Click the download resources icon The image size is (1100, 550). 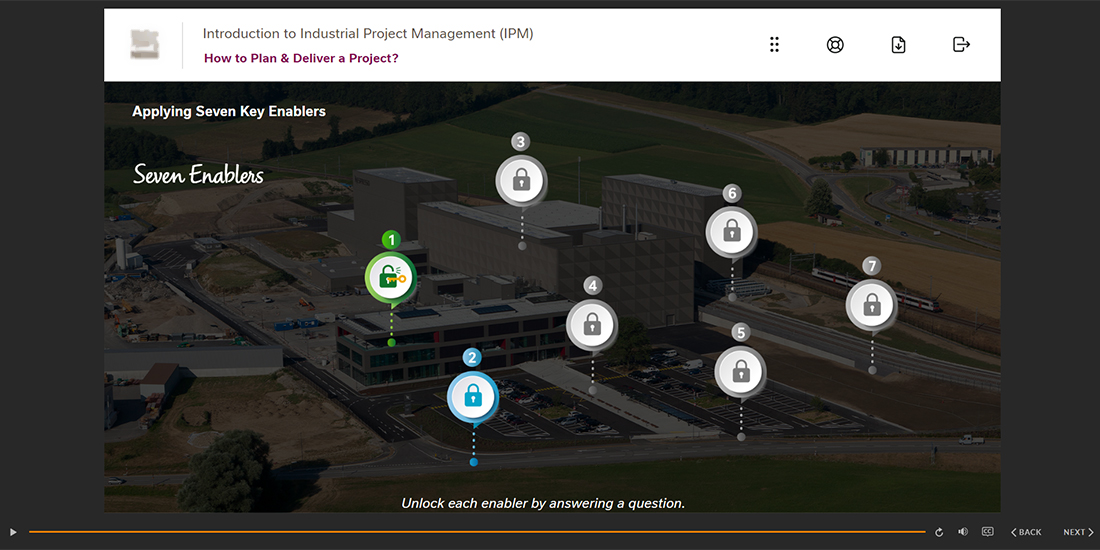point(898,45)
